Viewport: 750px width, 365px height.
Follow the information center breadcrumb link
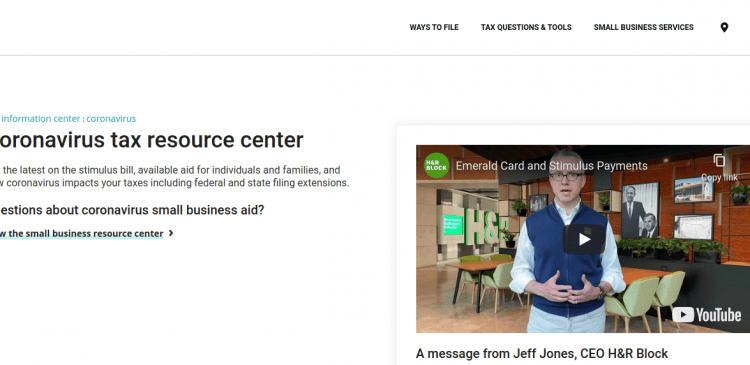pyautogui.click(x=68, y=119)
